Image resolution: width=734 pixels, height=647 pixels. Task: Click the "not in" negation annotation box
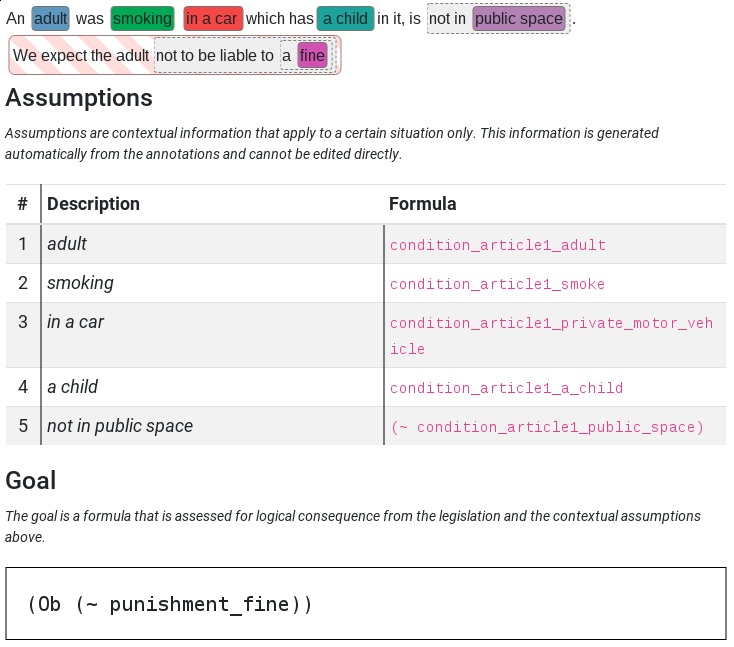pos(448,18)
